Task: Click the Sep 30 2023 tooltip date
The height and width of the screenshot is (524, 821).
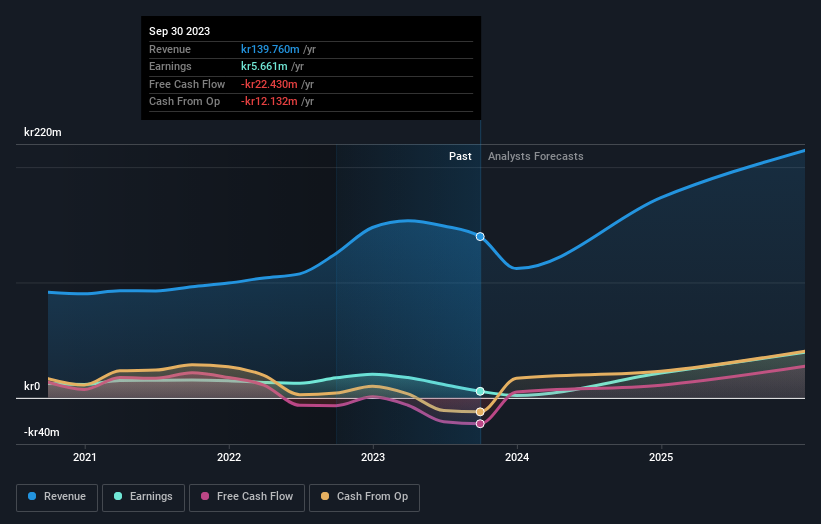Action: pyautogui.click(x=180, y=31)
